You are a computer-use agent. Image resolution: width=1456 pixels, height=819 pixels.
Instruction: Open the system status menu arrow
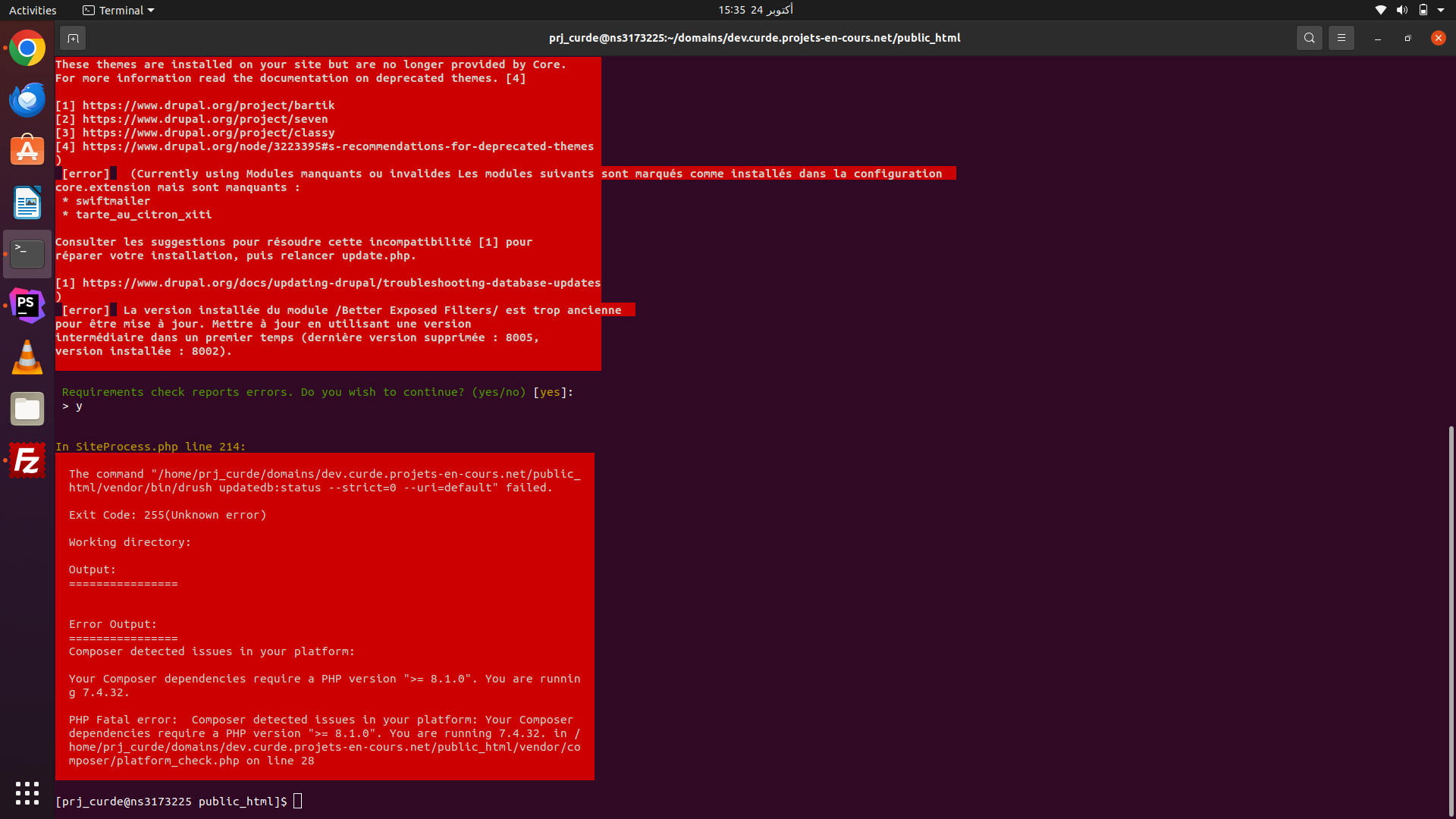point(1441,10)
